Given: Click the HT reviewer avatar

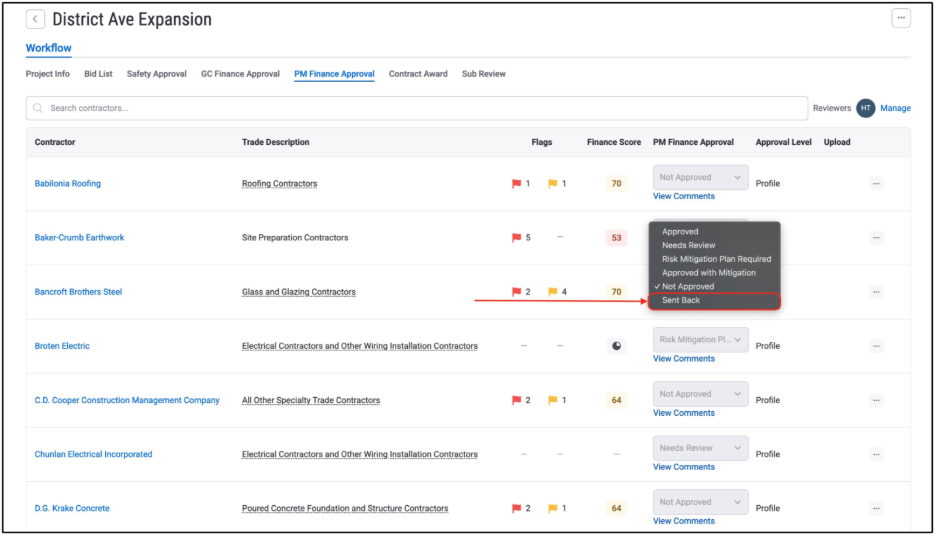Looking at the screenshot, I should (x=866, y=108).
